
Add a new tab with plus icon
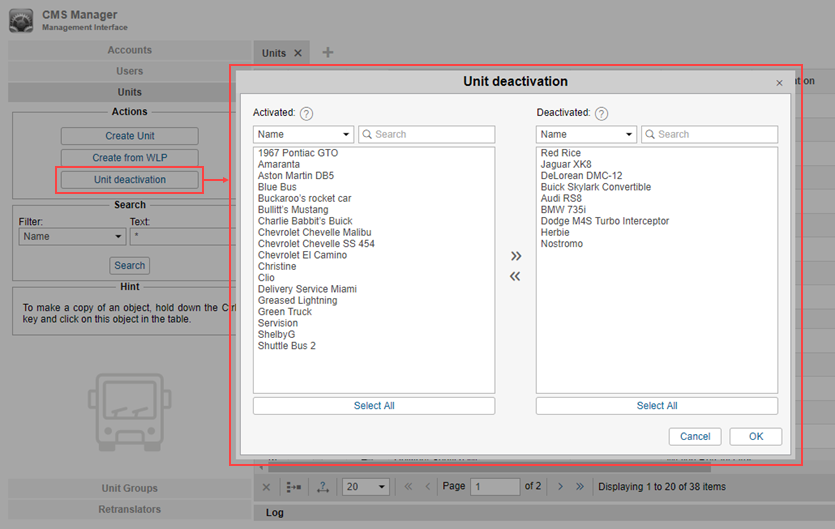pos(328,52)
